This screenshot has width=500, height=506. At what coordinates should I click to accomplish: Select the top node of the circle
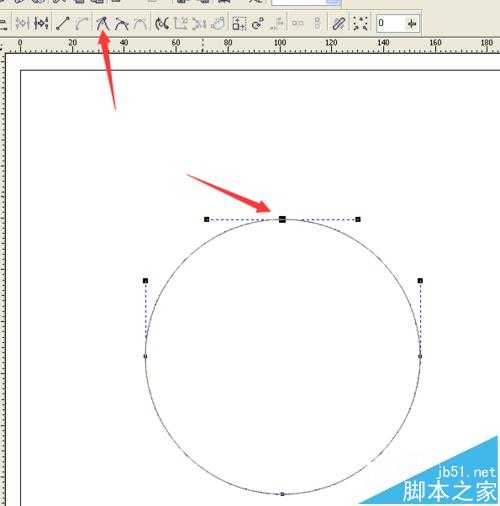click(282, 219)
